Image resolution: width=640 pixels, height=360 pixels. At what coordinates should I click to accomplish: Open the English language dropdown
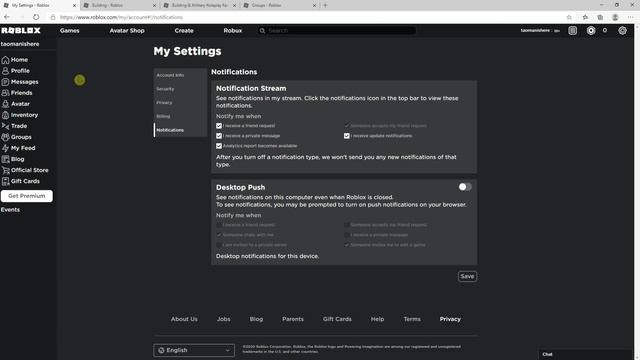click(x=194, y=350)
